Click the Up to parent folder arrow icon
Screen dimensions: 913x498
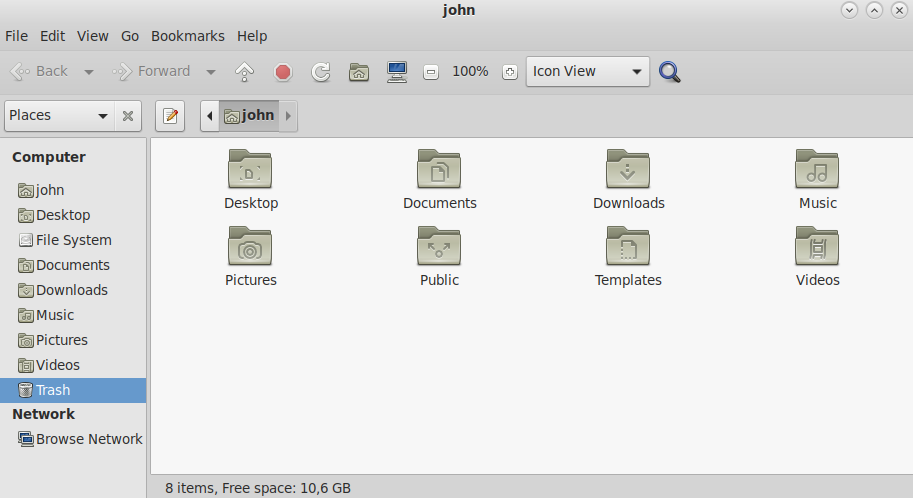pyautogui.click(x=244, y=72)
